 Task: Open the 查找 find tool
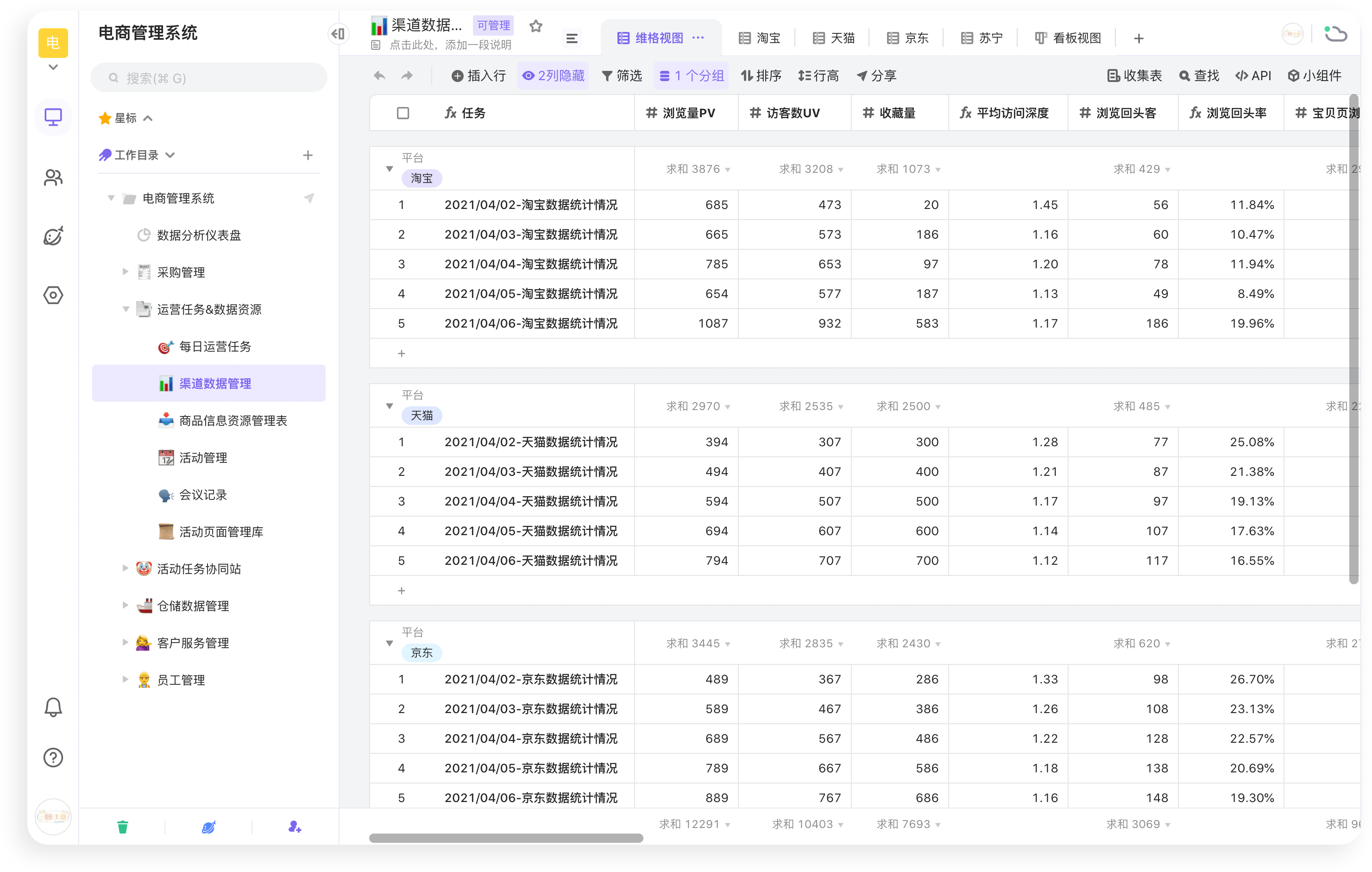tap(1199, 76)
